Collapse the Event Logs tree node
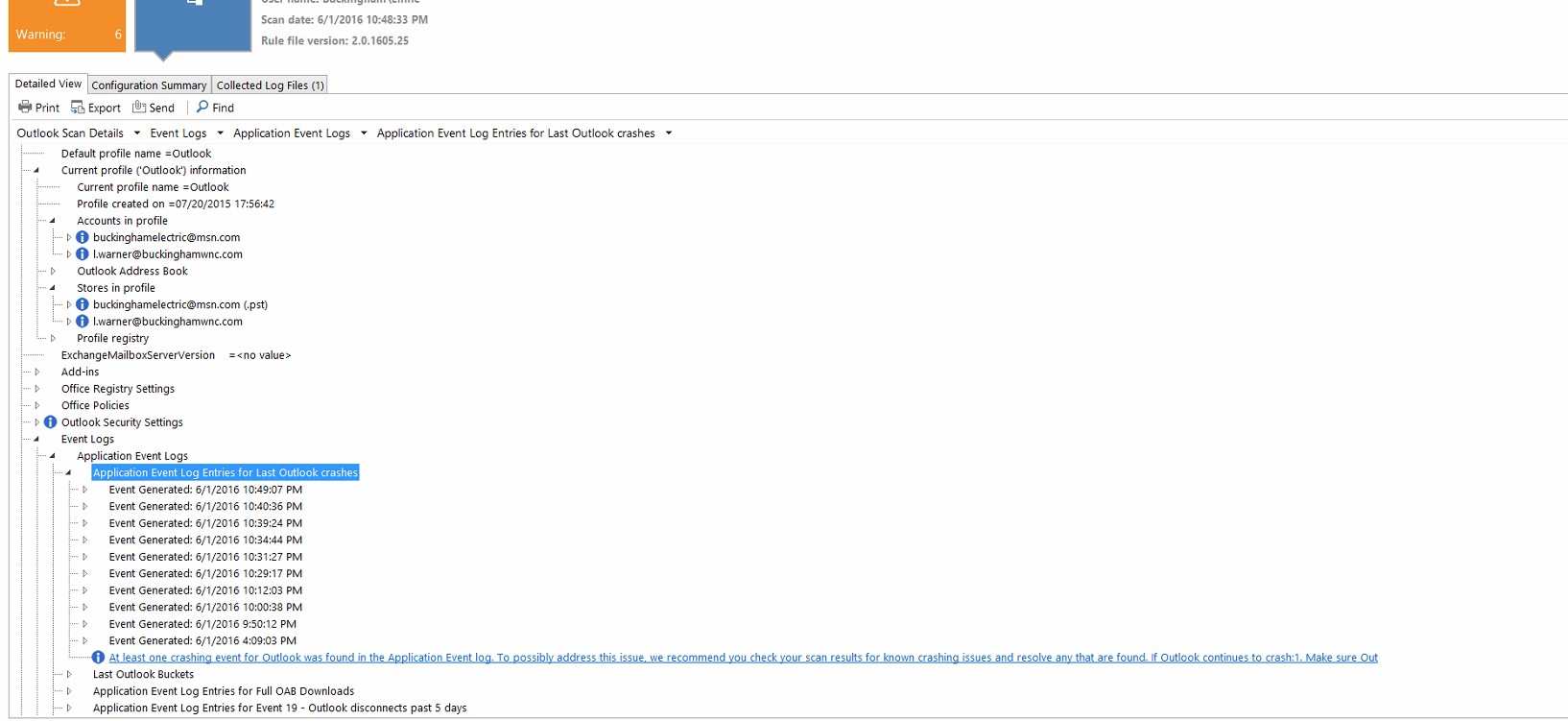1568x721 pixels. tap(36, 439)
